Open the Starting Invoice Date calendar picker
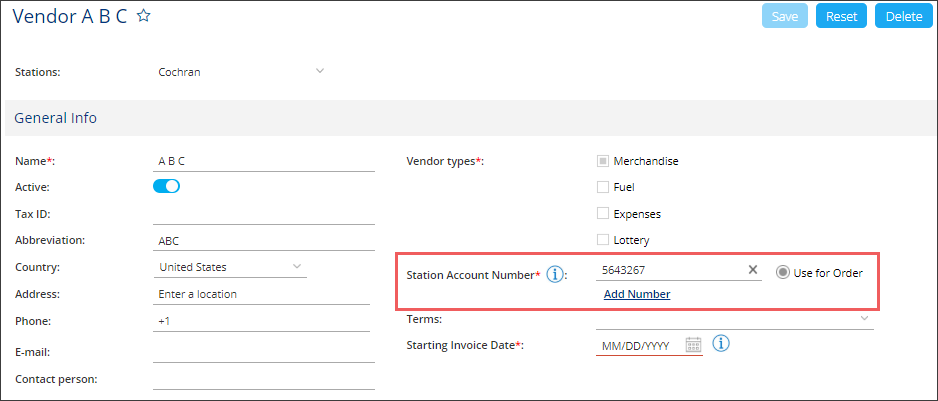The image size is (938, 401). [693, 345]
